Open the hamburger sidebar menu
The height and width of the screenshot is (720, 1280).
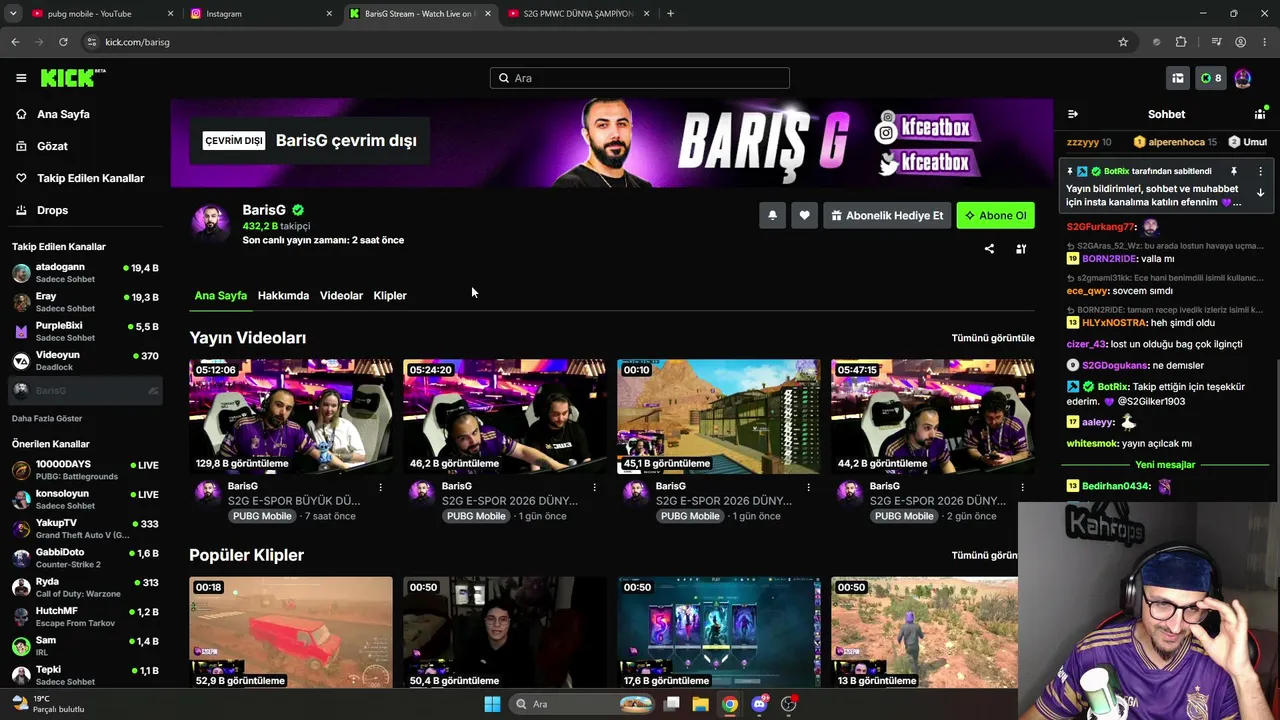pyautogui.click(x=21, y=78)
